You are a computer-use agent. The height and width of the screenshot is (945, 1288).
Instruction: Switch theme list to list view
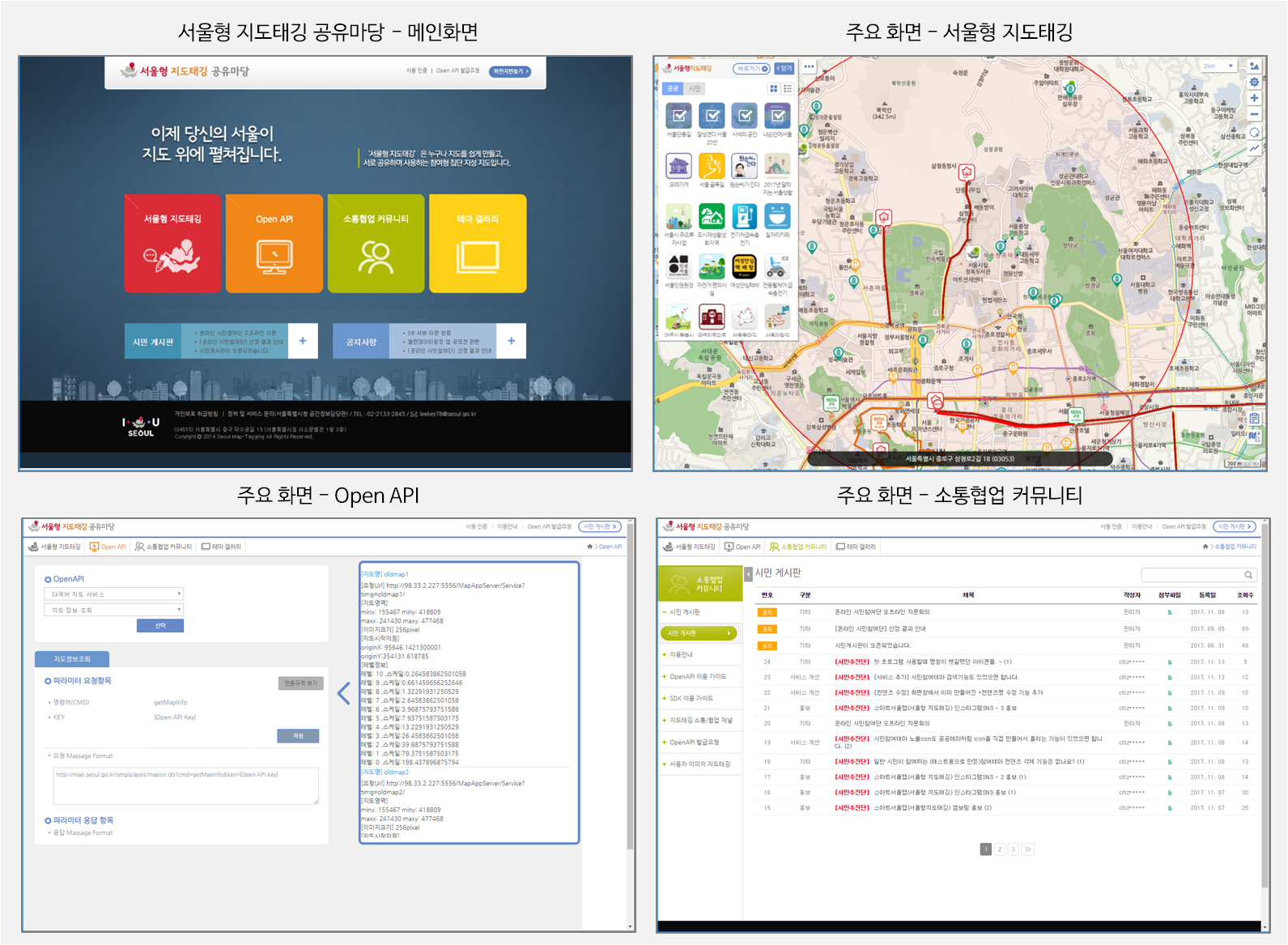[788, 88]
